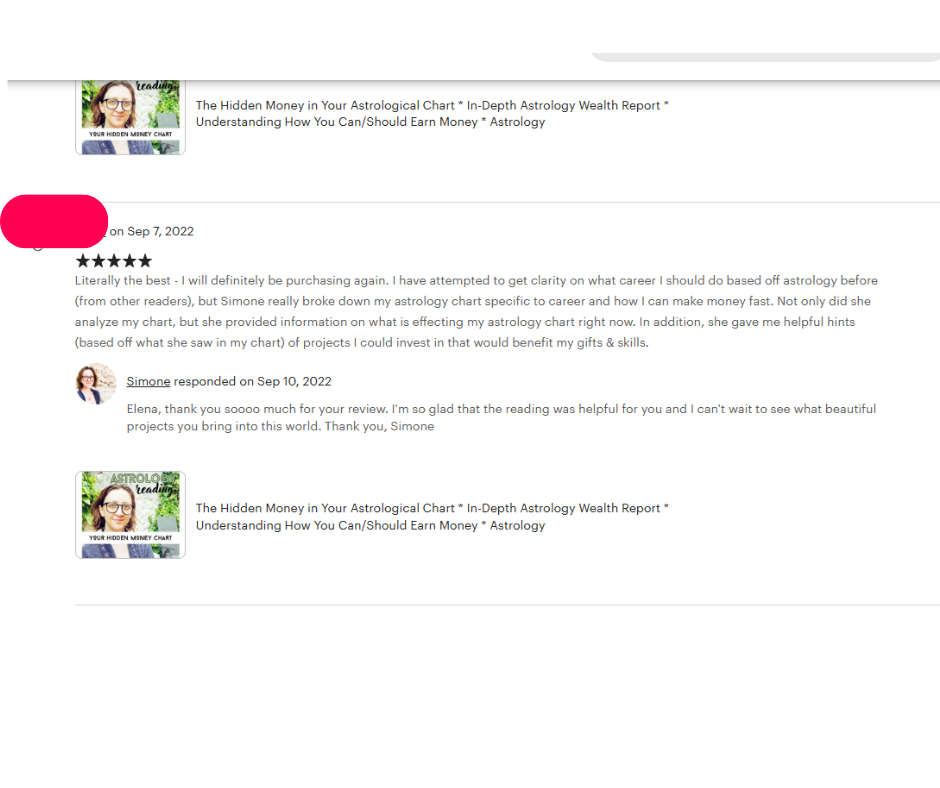Click Simone's reply beginning 'Elena, thank you'
This screenshot has width=940, height=788.
(501, 417)
